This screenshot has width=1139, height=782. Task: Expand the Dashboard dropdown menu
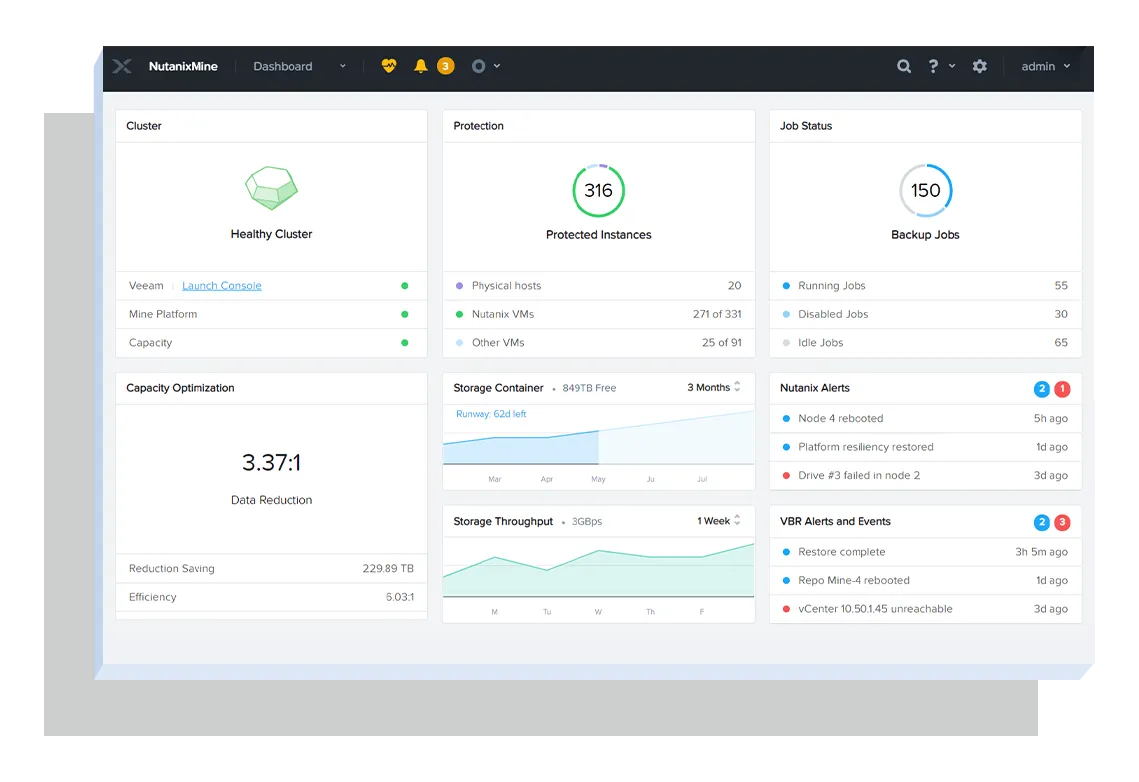[299, 66]
